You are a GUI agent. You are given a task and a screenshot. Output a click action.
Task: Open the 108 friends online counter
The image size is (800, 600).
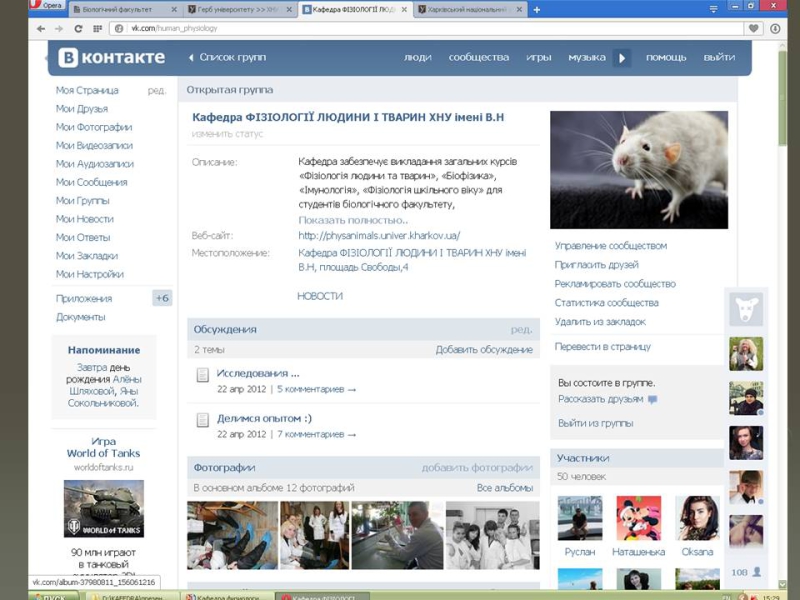tap(746, 572)
